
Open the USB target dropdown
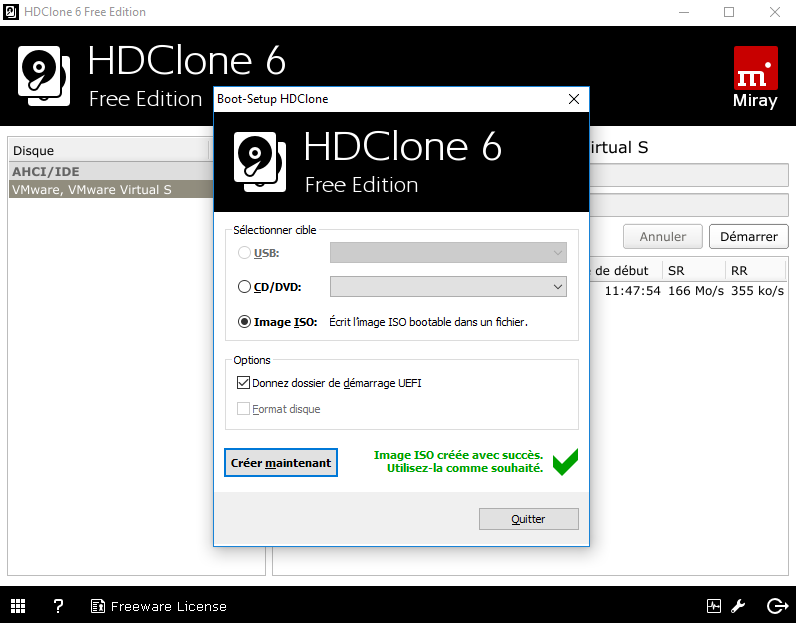[x=448, y=252]
